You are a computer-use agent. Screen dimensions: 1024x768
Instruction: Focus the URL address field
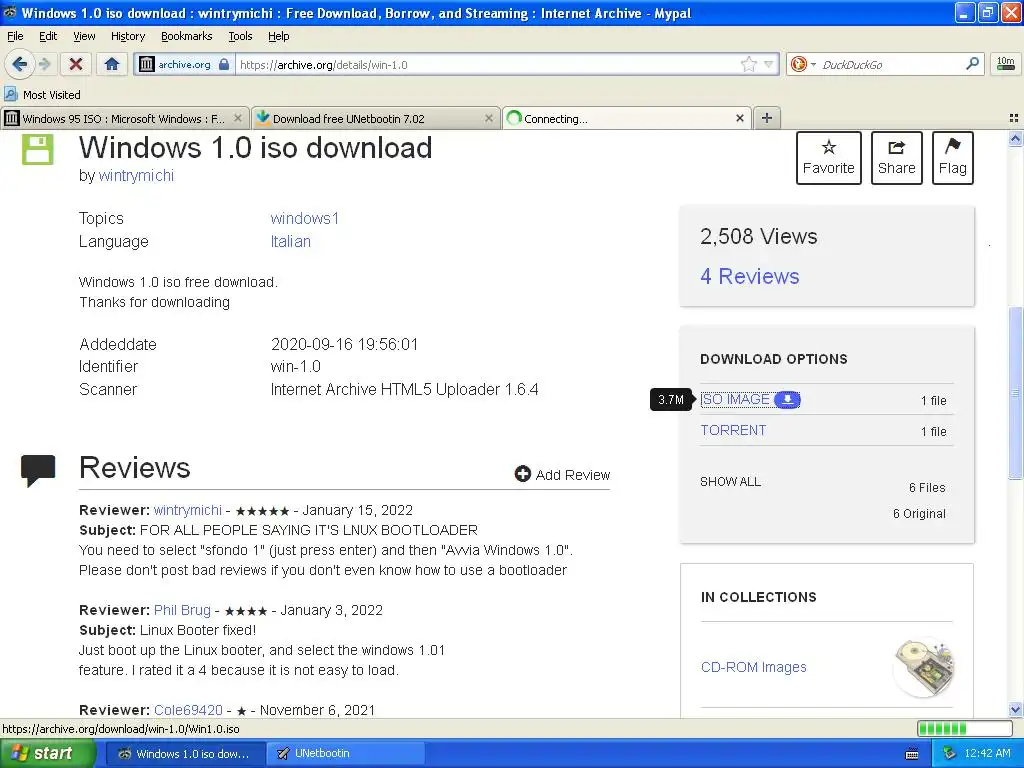pyautogui.click(x=487, y=64)
